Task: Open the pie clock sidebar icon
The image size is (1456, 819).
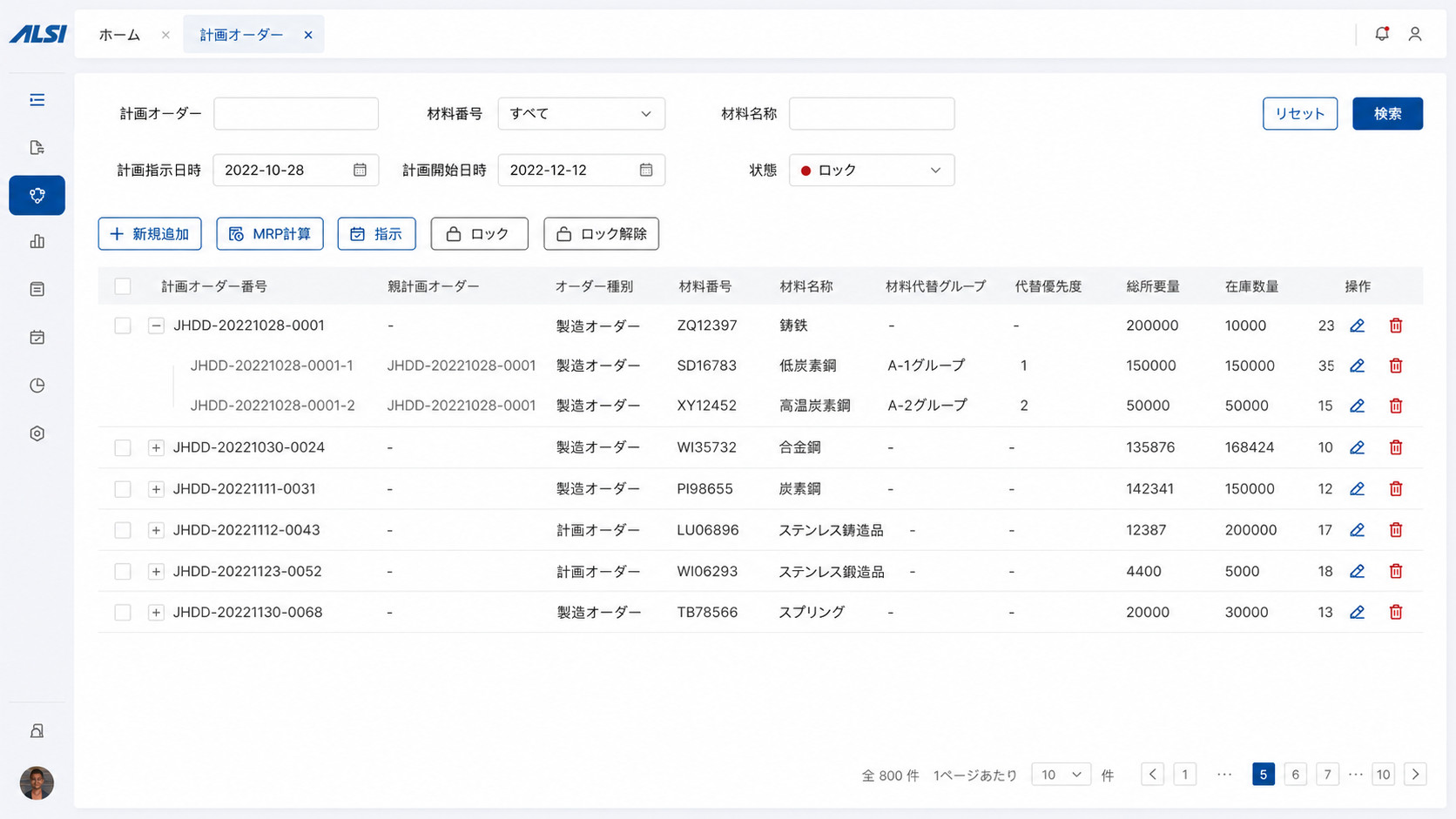Action: 37,386
